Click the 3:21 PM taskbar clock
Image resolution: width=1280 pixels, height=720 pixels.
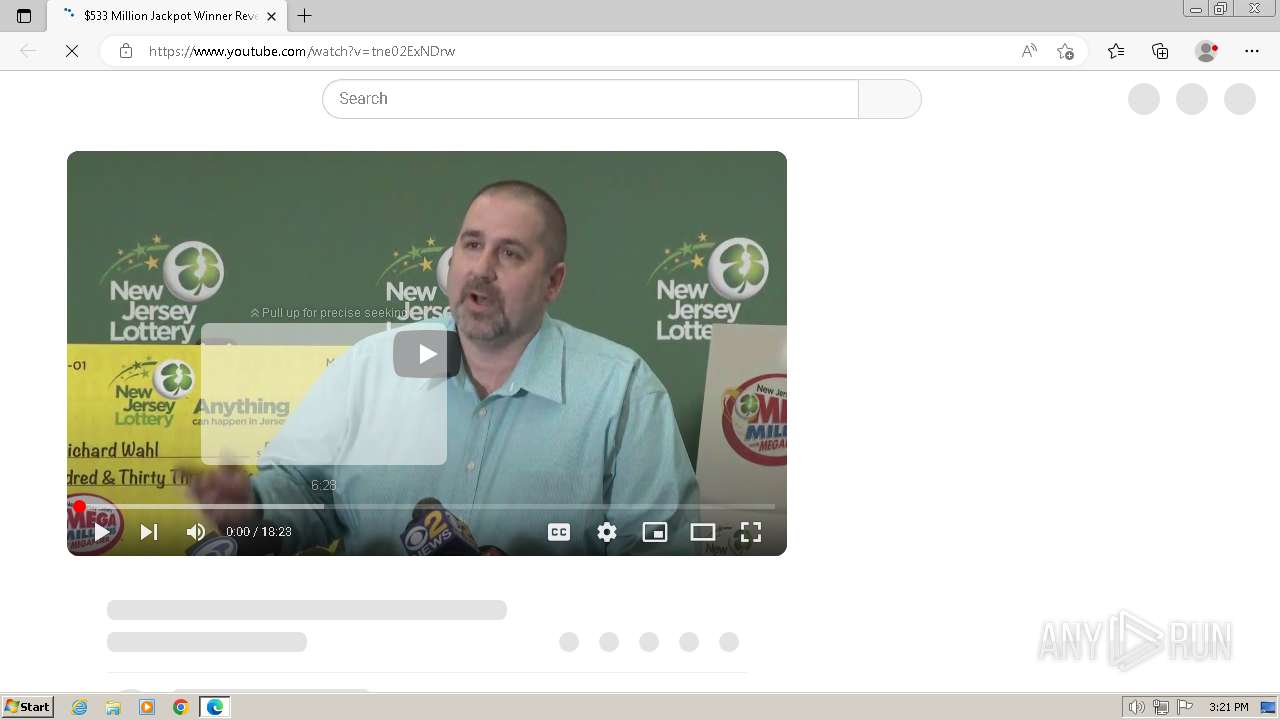[1228, 707]
